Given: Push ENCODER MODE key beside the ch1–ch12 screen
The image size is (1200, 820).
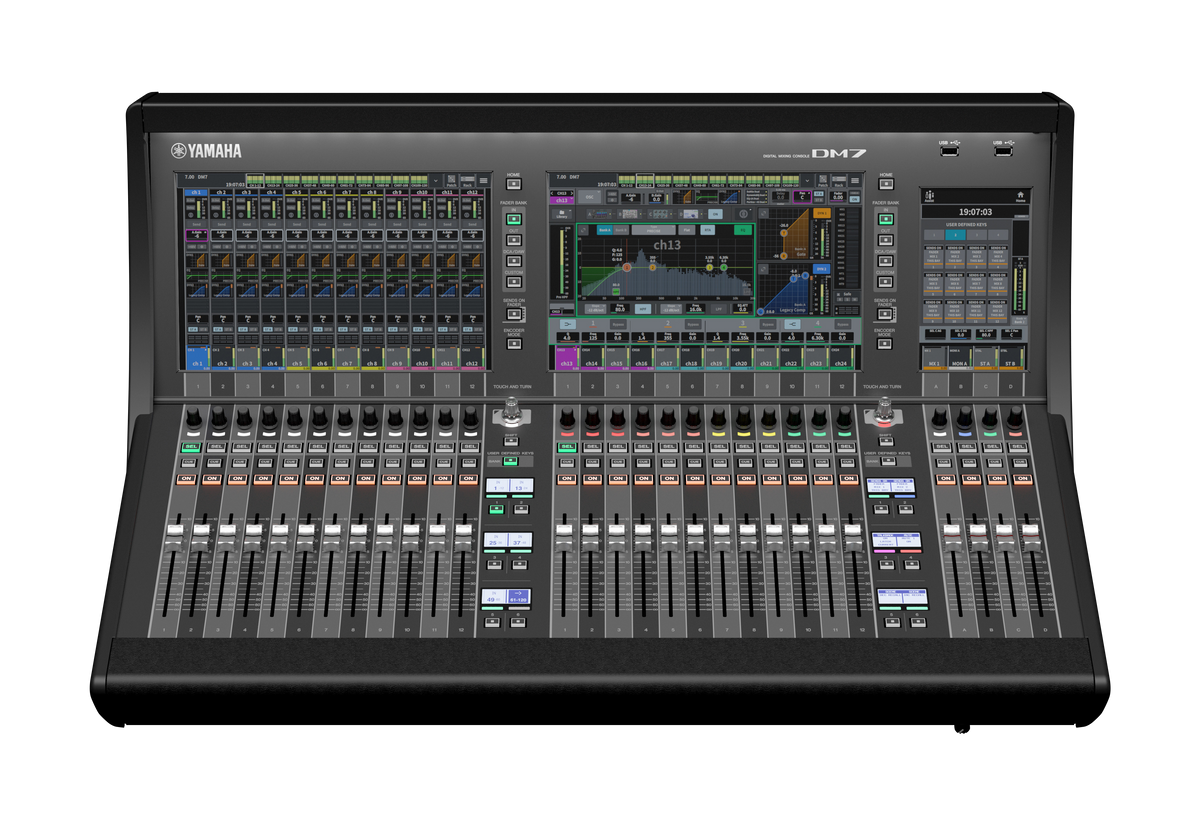Looking at the screenshot, I should (x=513, y=344).
